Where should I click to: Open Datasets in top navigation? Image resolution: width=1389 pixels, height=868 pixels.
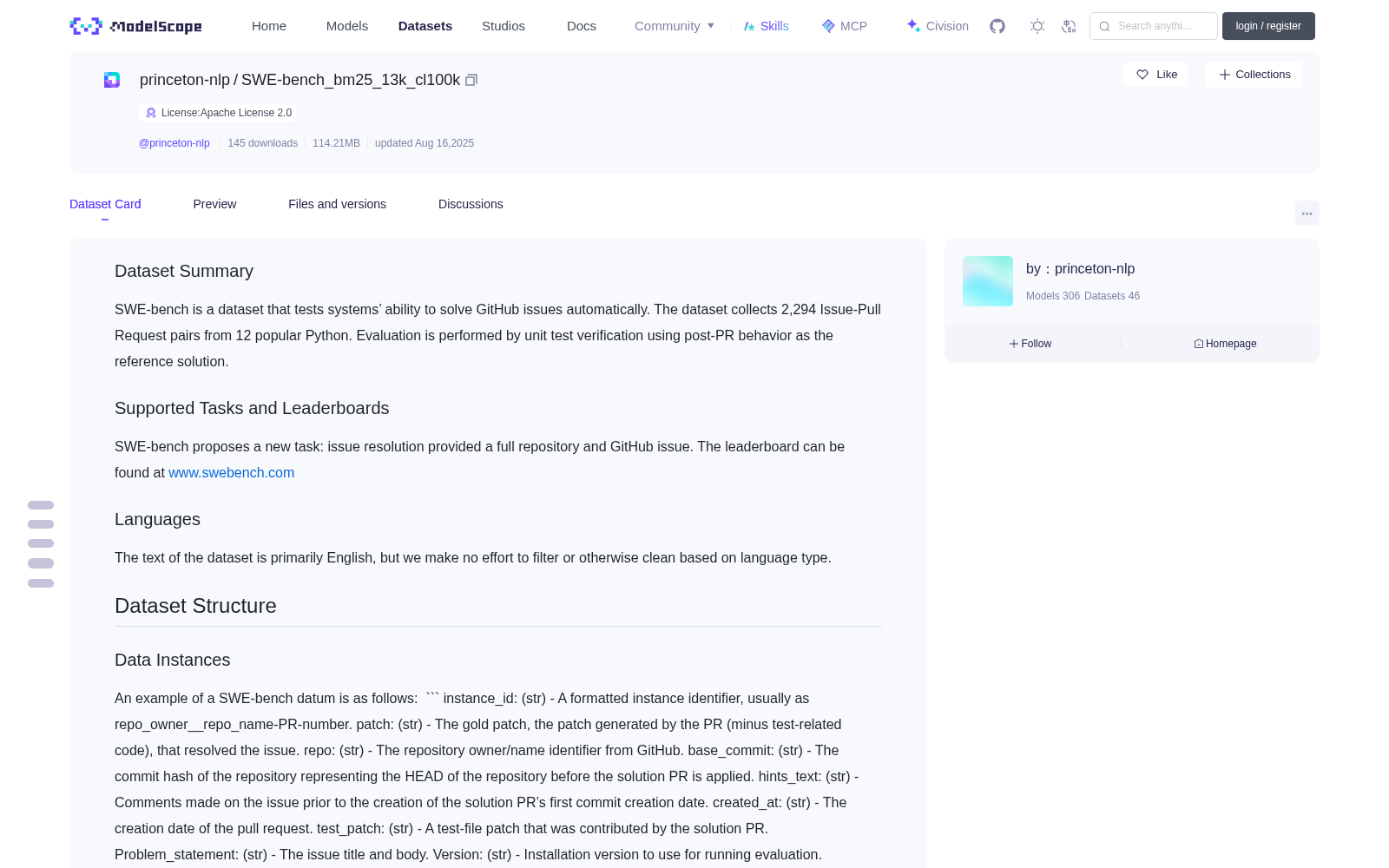[425, 26]
